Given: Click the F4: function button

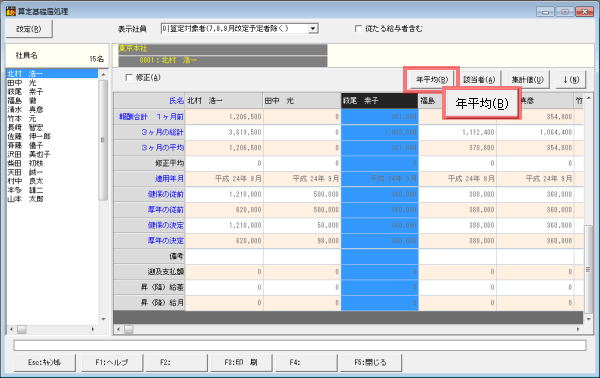Looking at the screenshot, I should 306,362.
